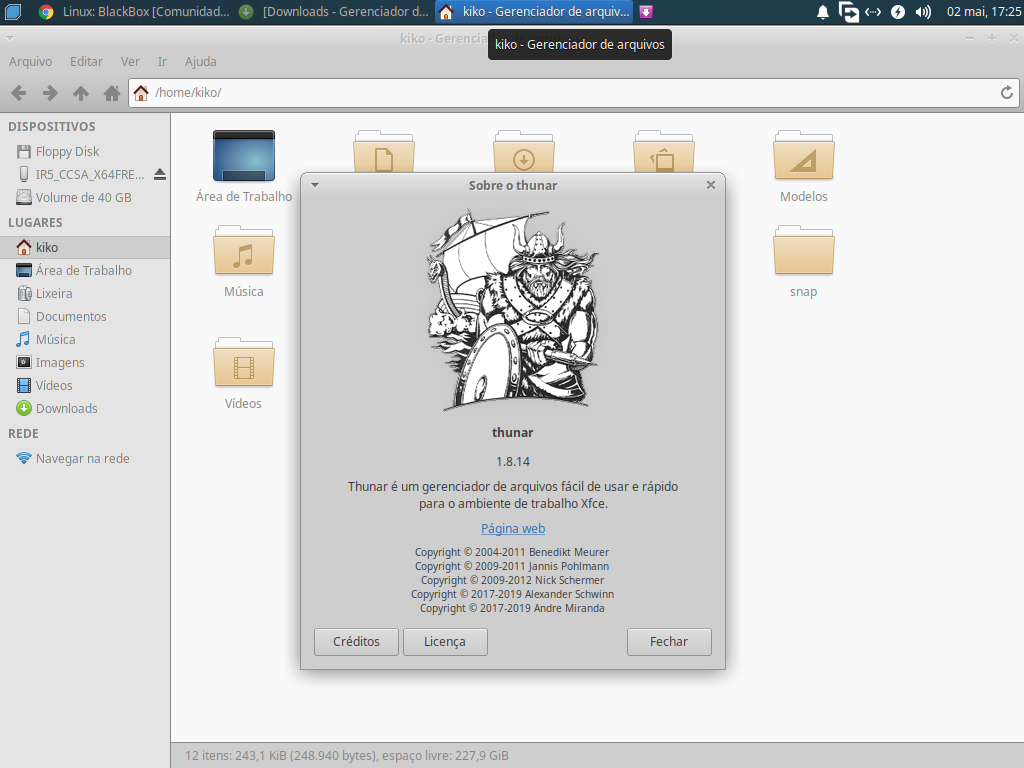Open the notifications bell icon
The width and height of the screenshot is (1024, 768).
(823, 12)
